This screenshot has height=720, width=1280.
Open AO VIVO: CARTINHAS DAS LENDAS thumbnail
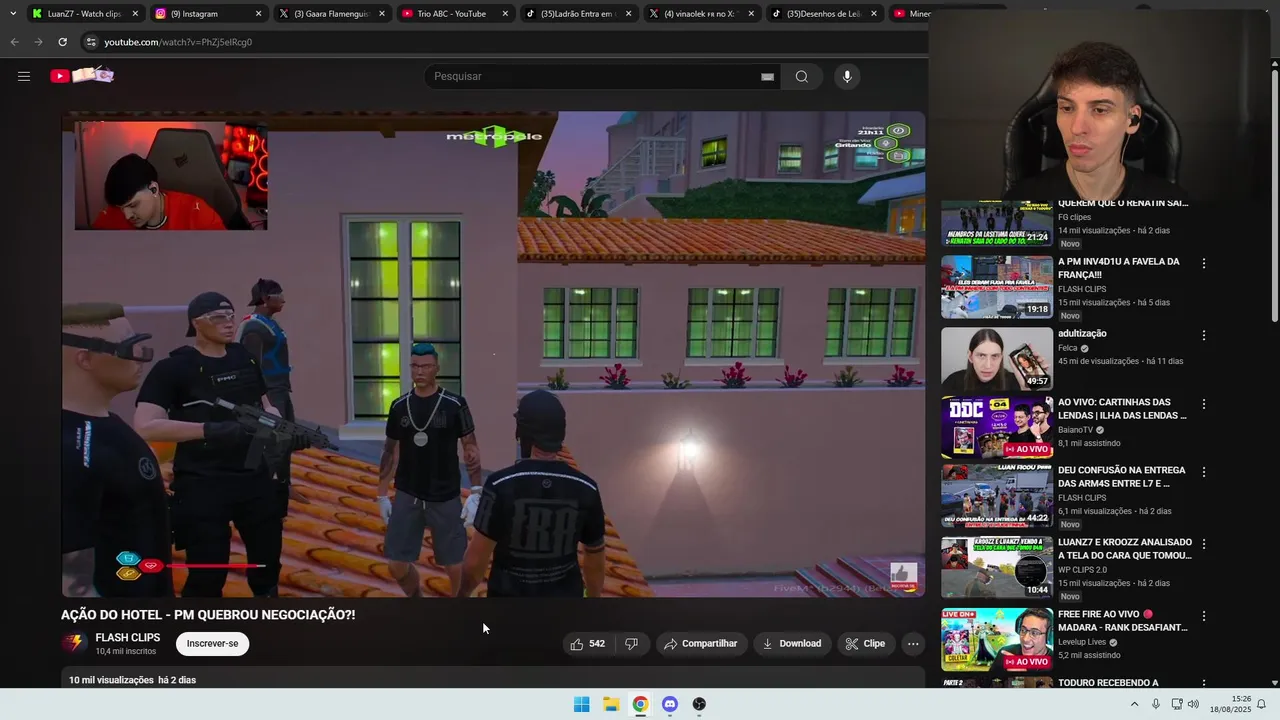pos(996,428)
